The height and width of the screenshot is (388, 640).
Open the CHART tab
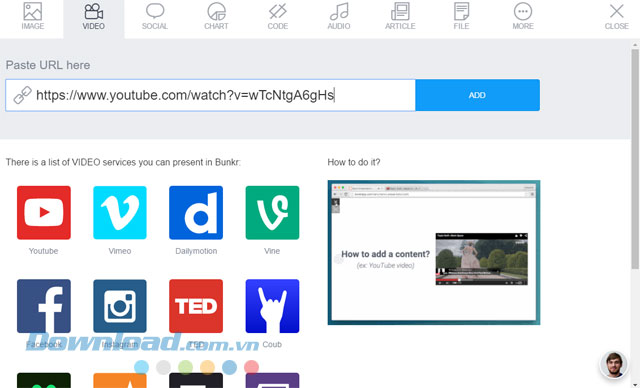[216, 17]
